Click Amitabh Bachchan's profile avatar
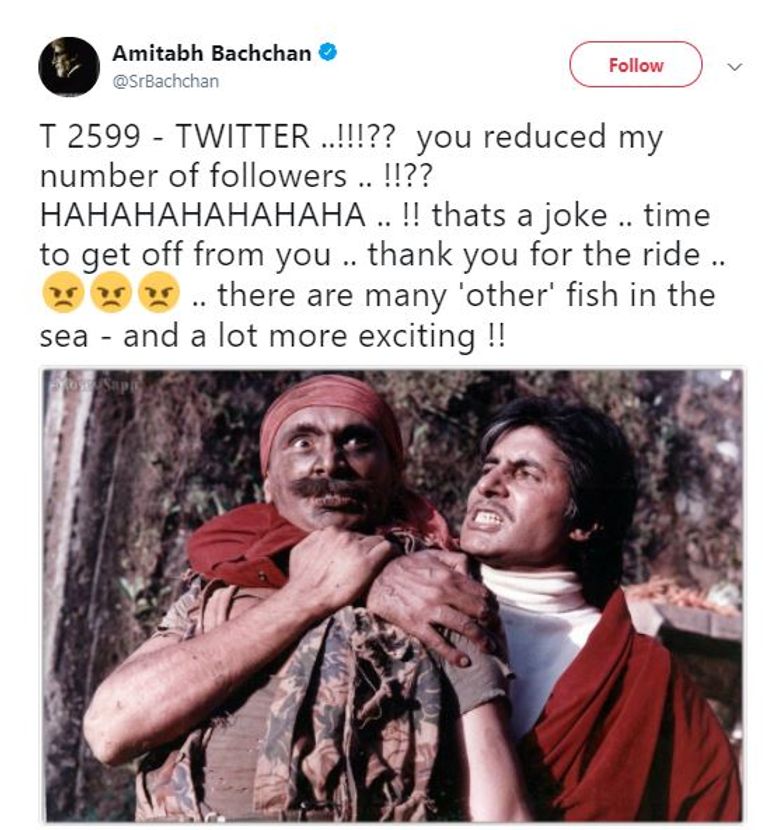The width and height of the screenshot is (768, 830). (x=69, y=67)
